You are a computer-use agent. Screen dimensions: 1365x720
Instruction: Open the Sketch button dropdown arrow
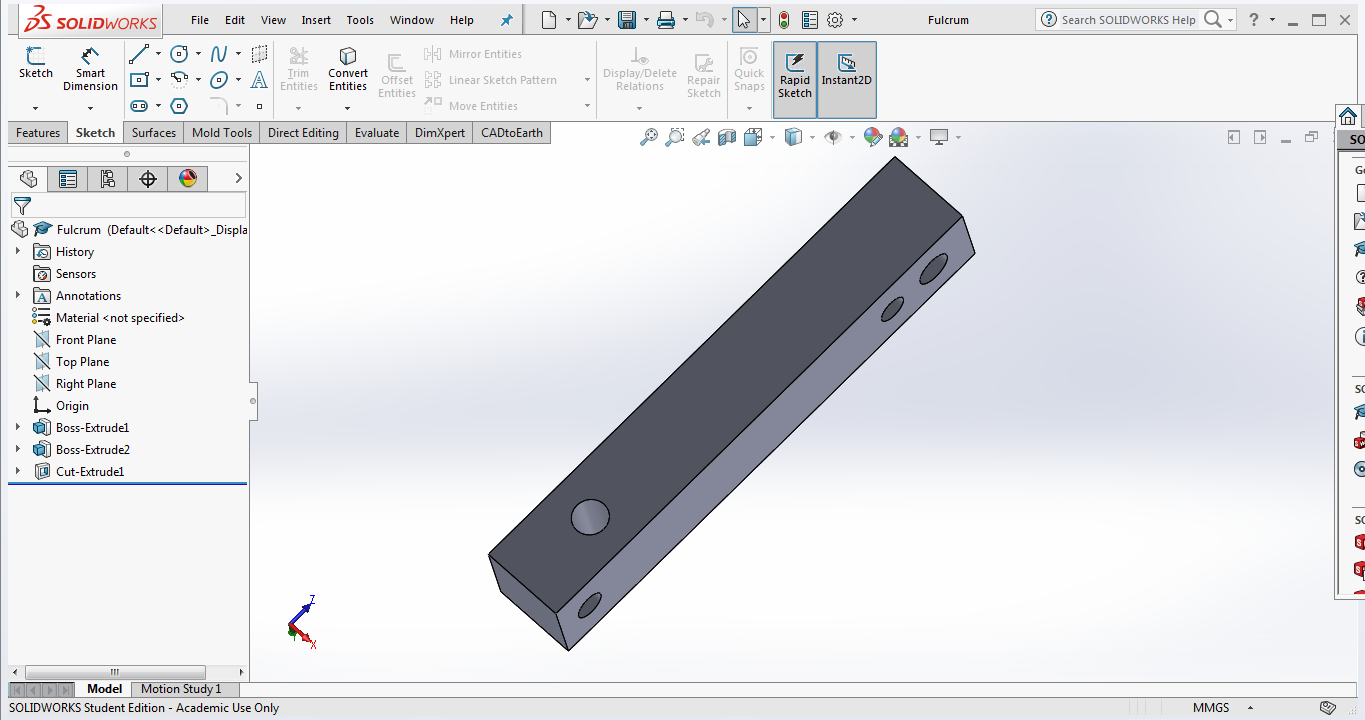[35, 108]
